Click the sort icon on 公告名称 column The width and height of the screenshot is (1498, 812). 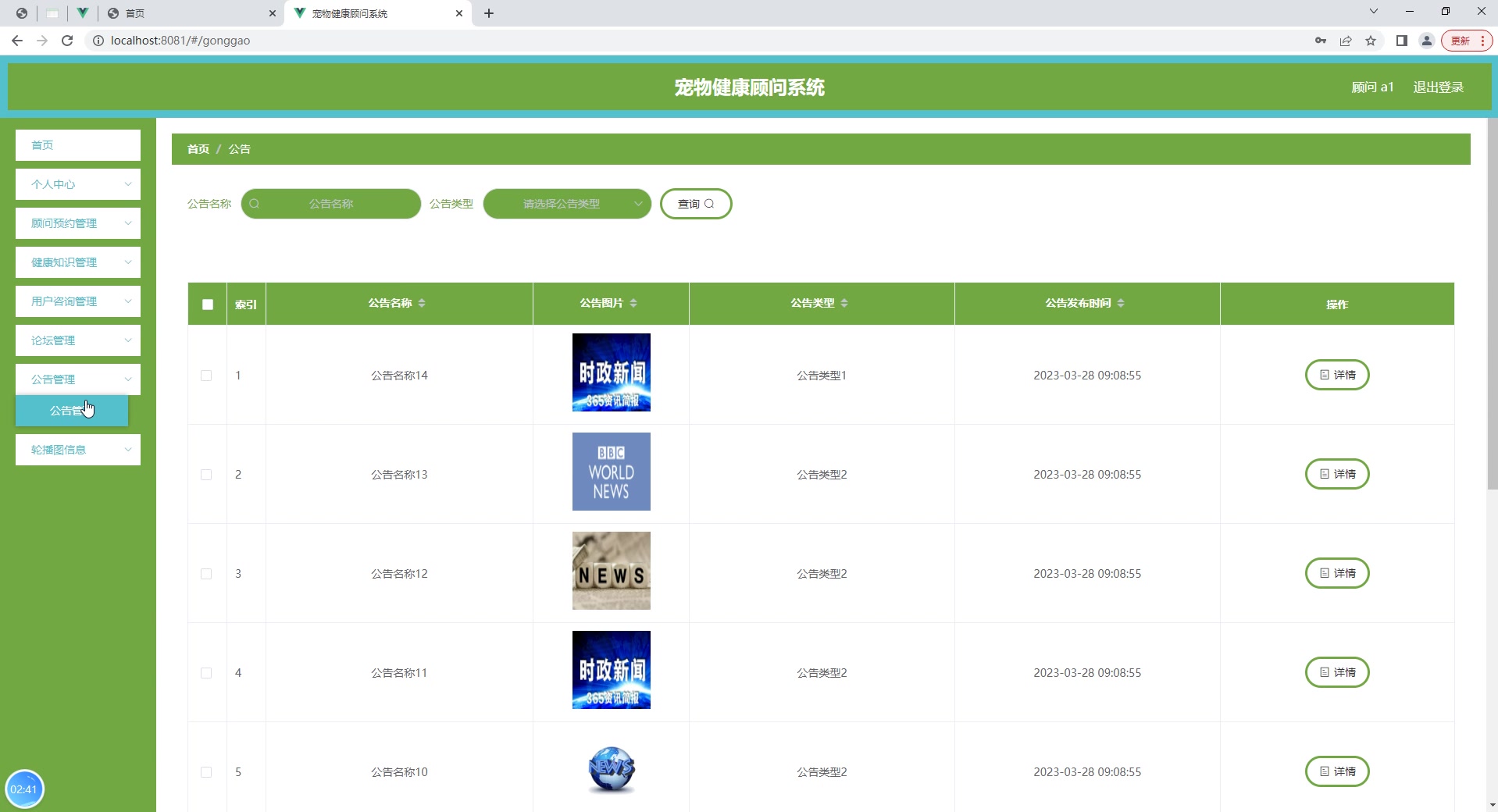[422, 304]
